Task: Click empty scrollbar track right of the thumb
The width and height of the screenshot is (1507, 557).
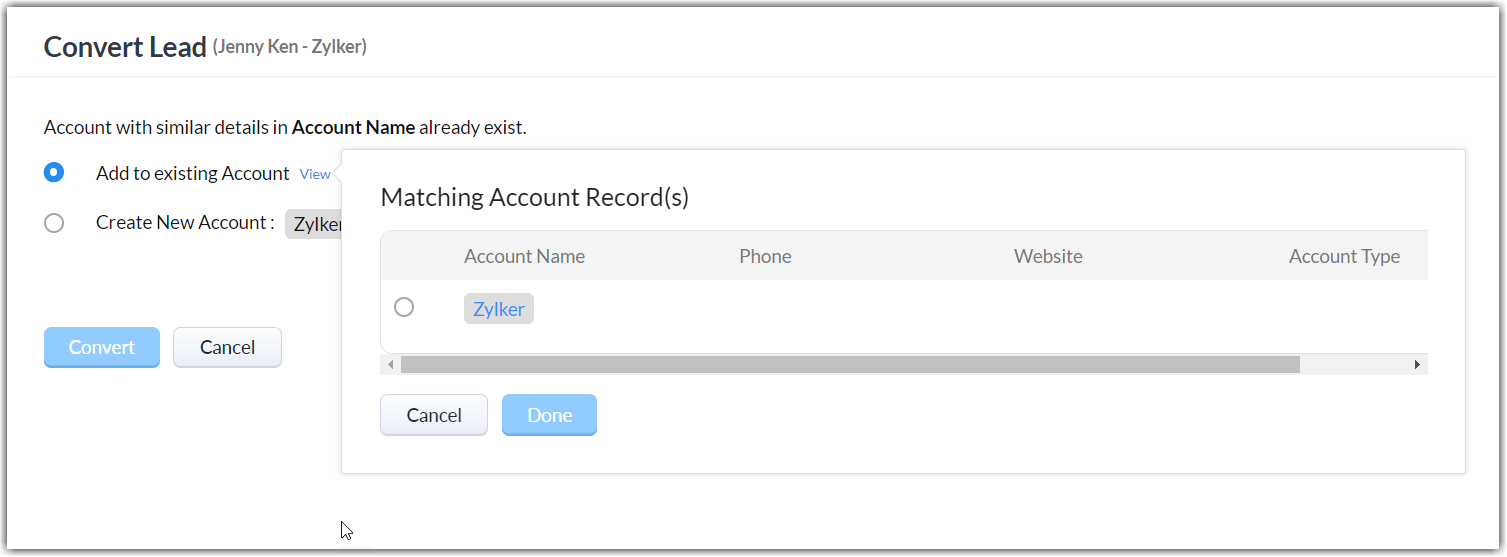Action: [x=1355, y=365]
